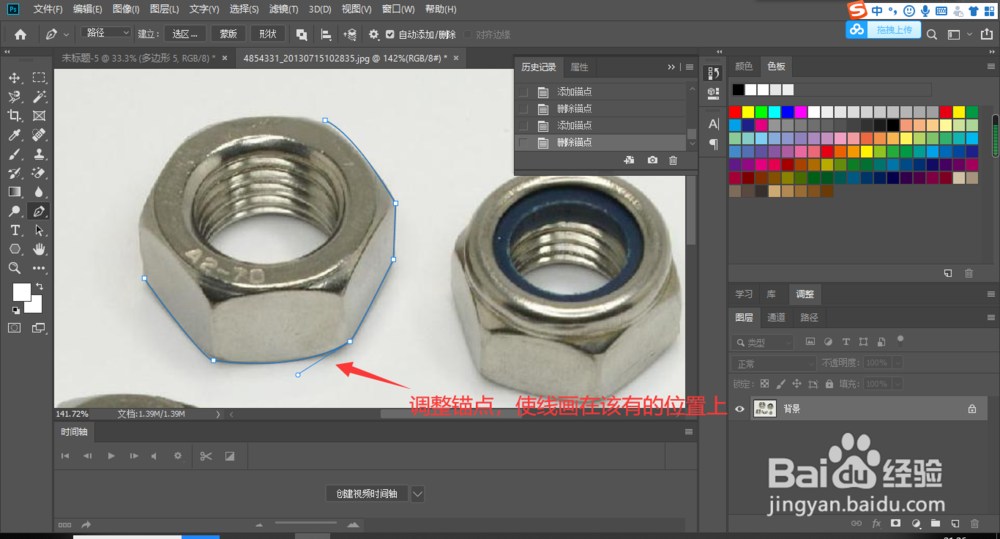Toggle lock all icon in Layers

click(x=829, y=384)
